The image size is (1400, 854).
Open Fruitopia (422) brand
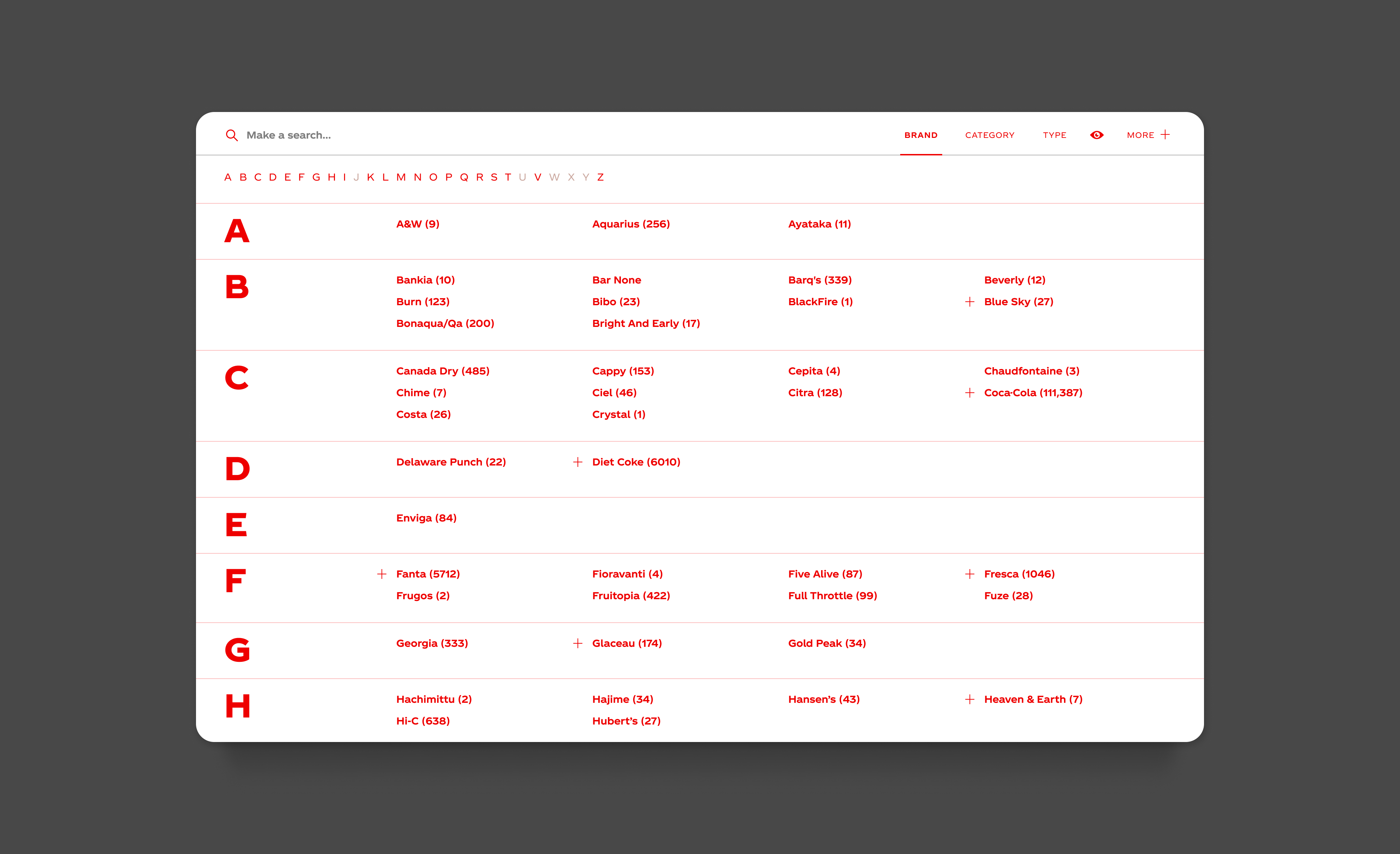pos(631,595)
